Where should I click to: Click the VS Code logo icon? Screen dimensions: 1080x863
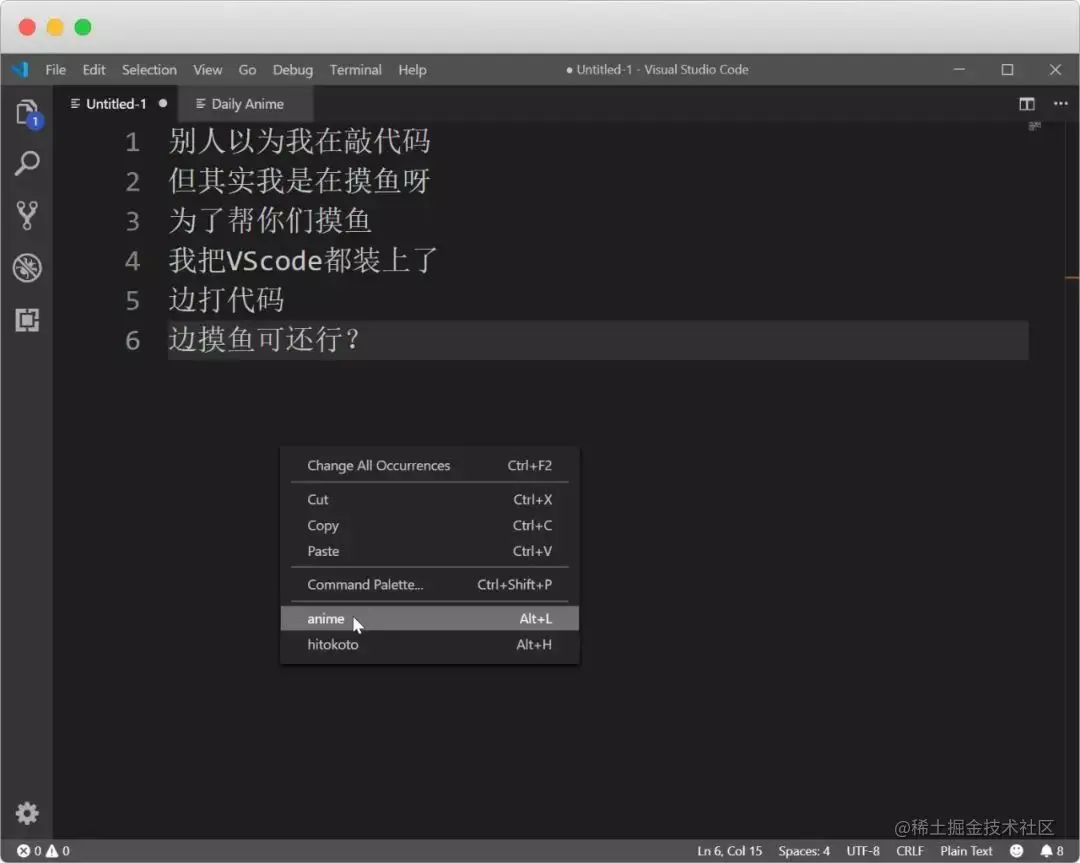pos(21,70)
